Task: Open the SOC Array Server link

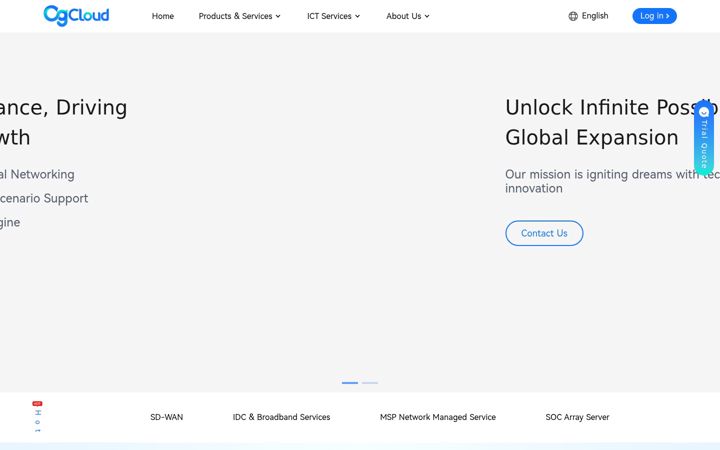Action: [x=577, y=417]
